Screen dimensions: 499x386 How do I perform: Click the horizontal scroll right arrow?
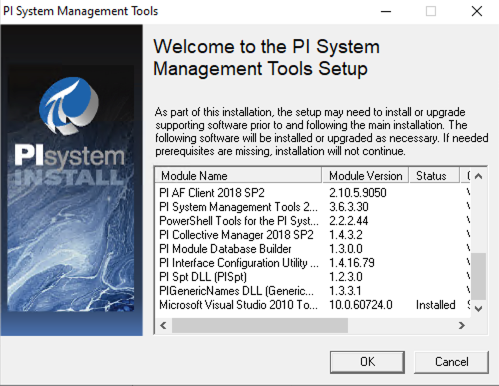click(462, 325)
